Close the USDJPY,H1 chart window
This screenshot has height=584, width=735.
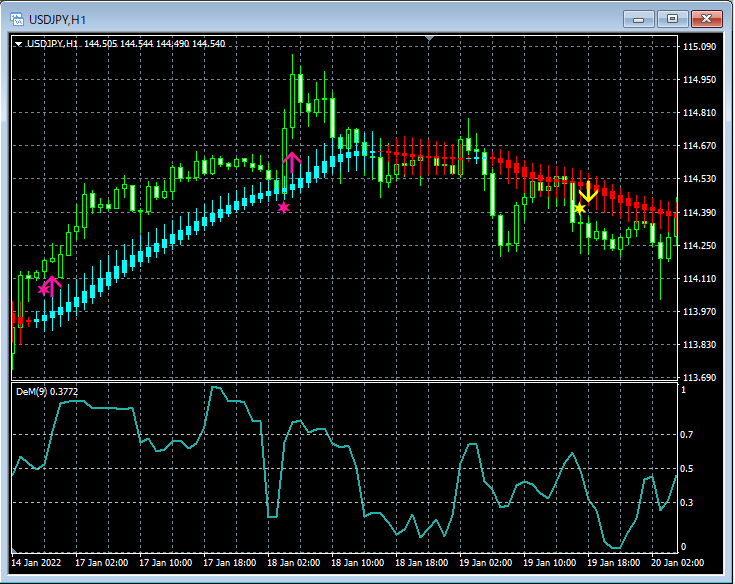[x=706, y=18]
